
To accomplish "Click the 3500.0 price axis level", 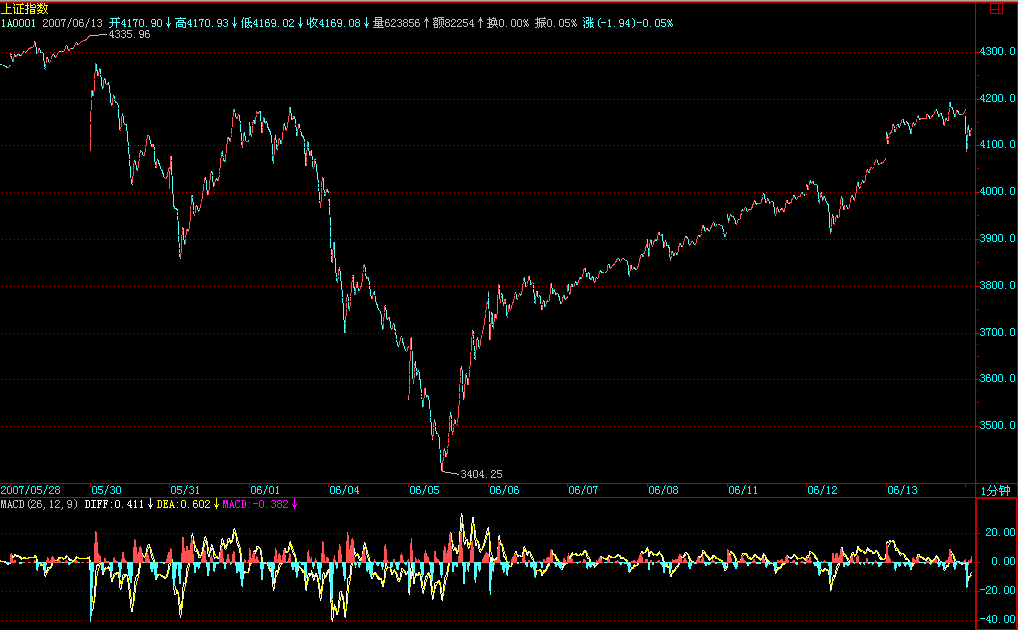I will coord(996,426).
